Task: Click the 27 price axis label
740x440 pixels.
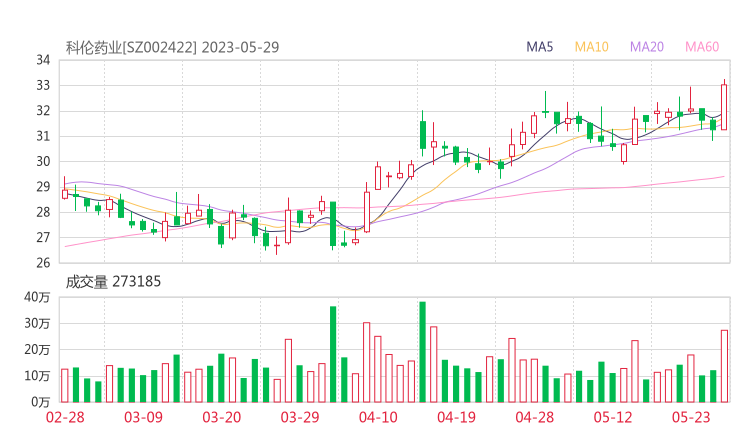Action: [x=43, y=237]
